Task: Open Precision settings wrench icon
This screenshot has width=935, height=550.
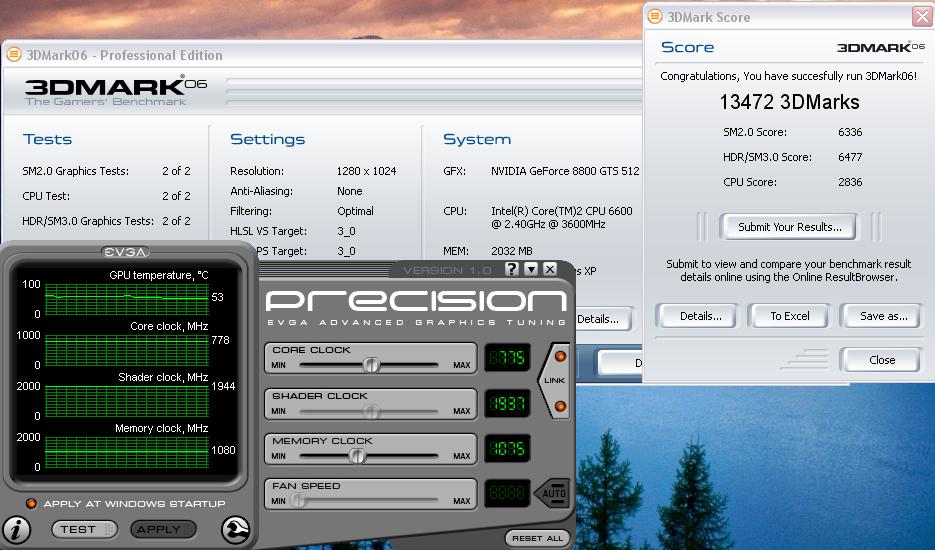Action: click(236, 529)
